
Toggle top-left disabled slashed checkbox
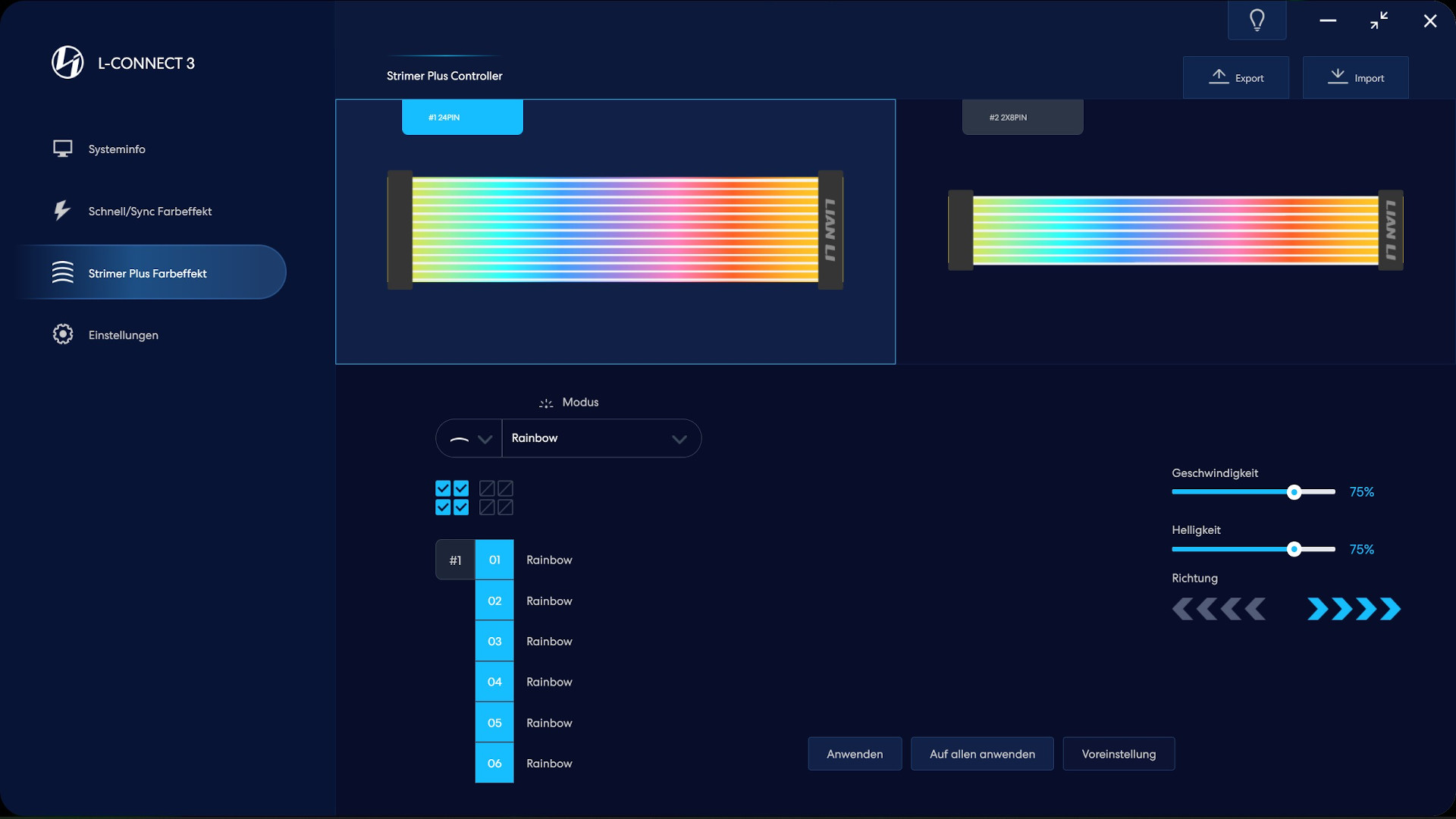click(487, 488)
